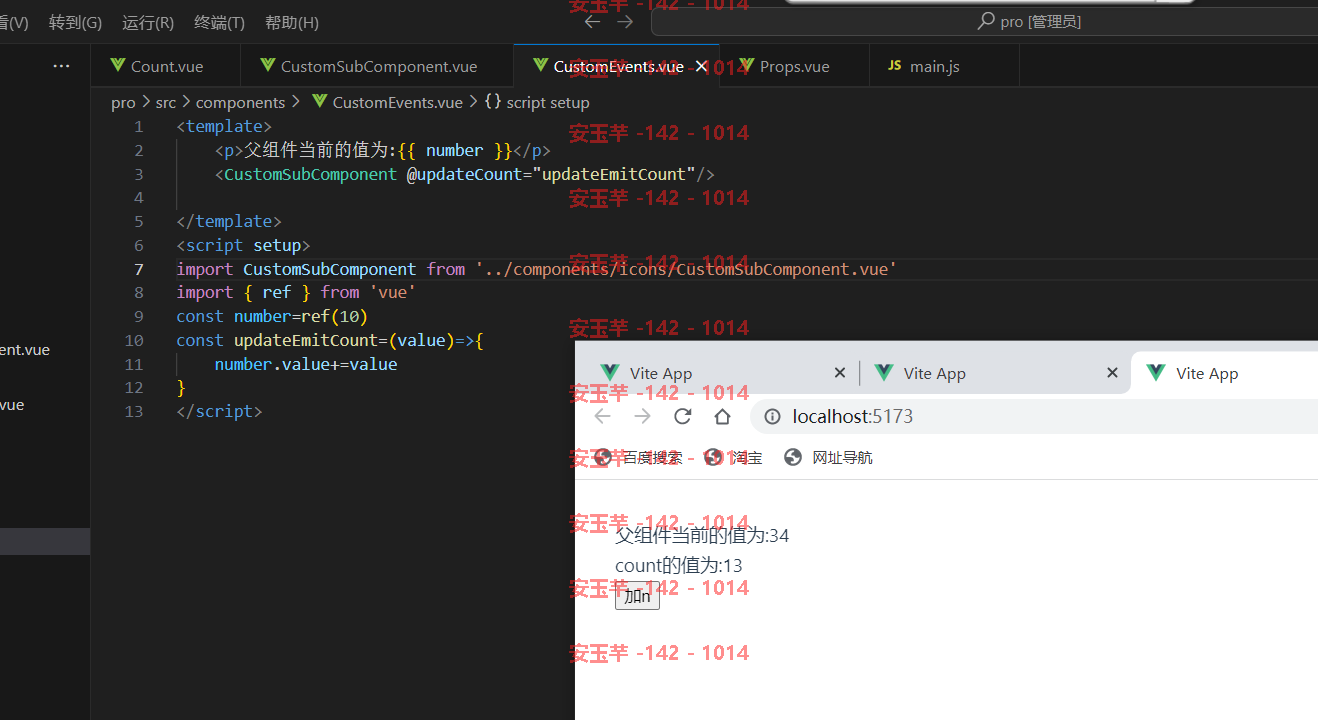Viewport: 1318px width, 720px height.
Task: Select the CustomEvents.vue editor tab
Action: [x=618, y=66]
